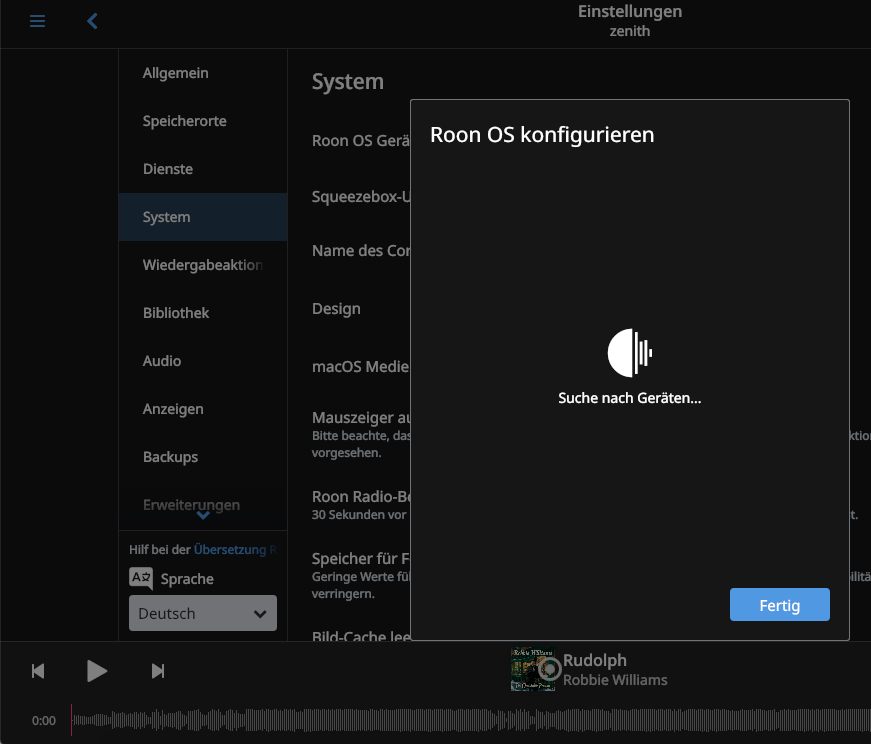The width and height of the screenshot is (871, 744).
Task: Open the Speicherorte settings section
Action: pos(185,121)
